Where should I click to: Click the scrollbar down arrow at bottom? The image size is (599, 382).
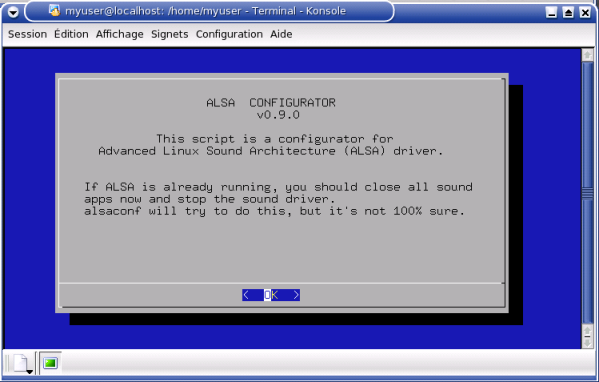coord(588,342)
